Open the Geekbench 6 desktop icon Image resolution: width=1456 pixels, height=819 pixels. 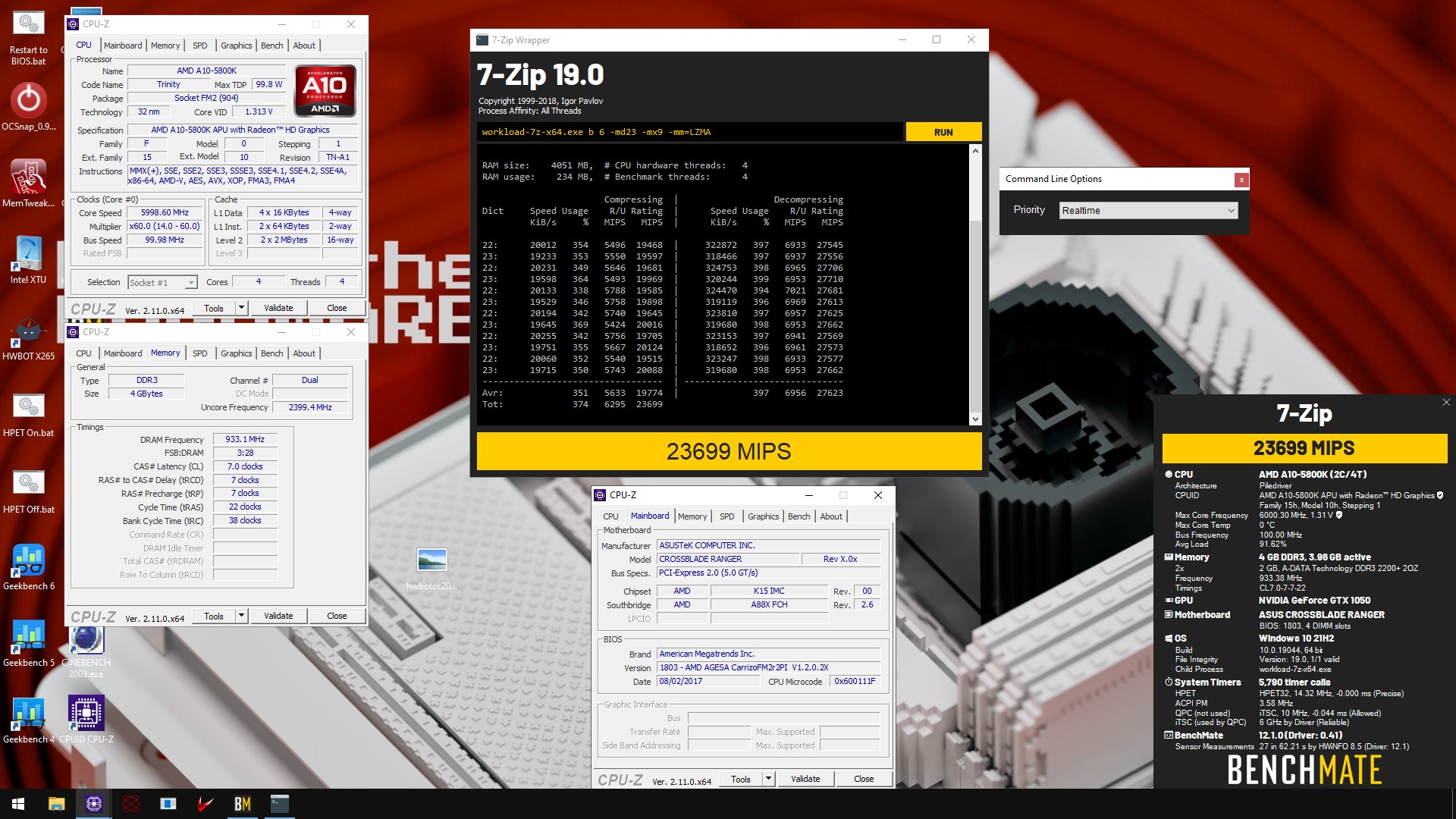click(x=28, y=566)
